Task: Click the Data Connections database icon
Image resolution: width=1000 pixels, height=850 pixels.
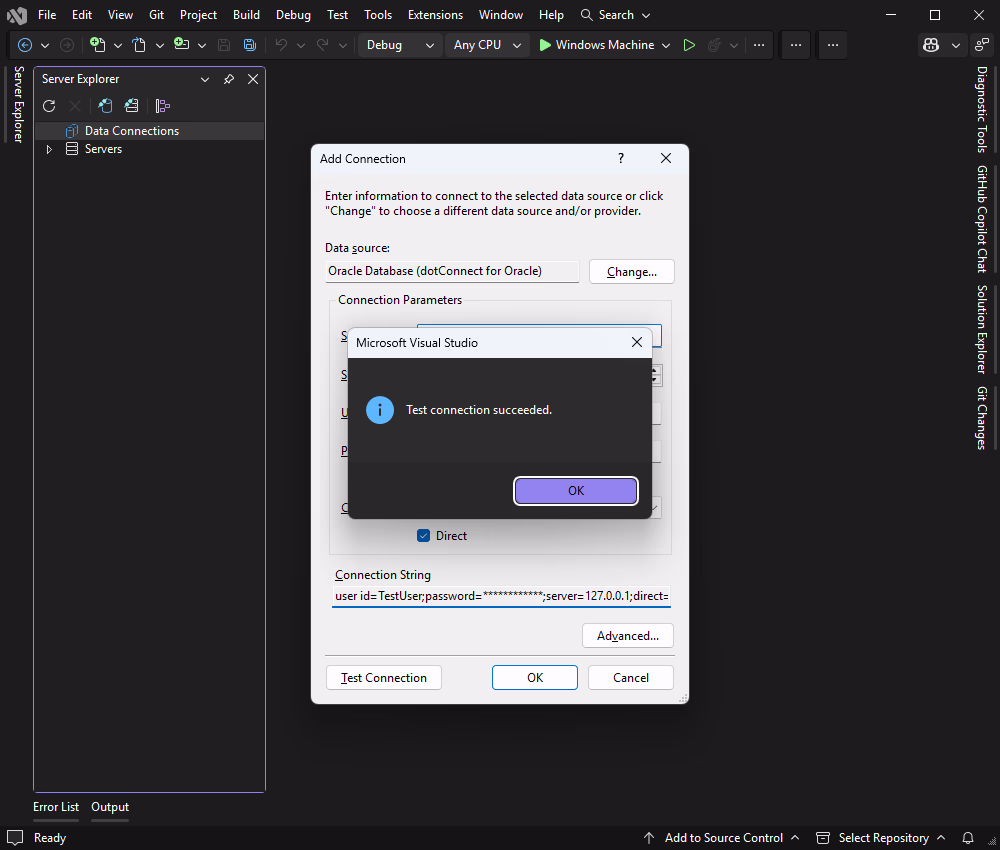Action: (x=71, y=130)
